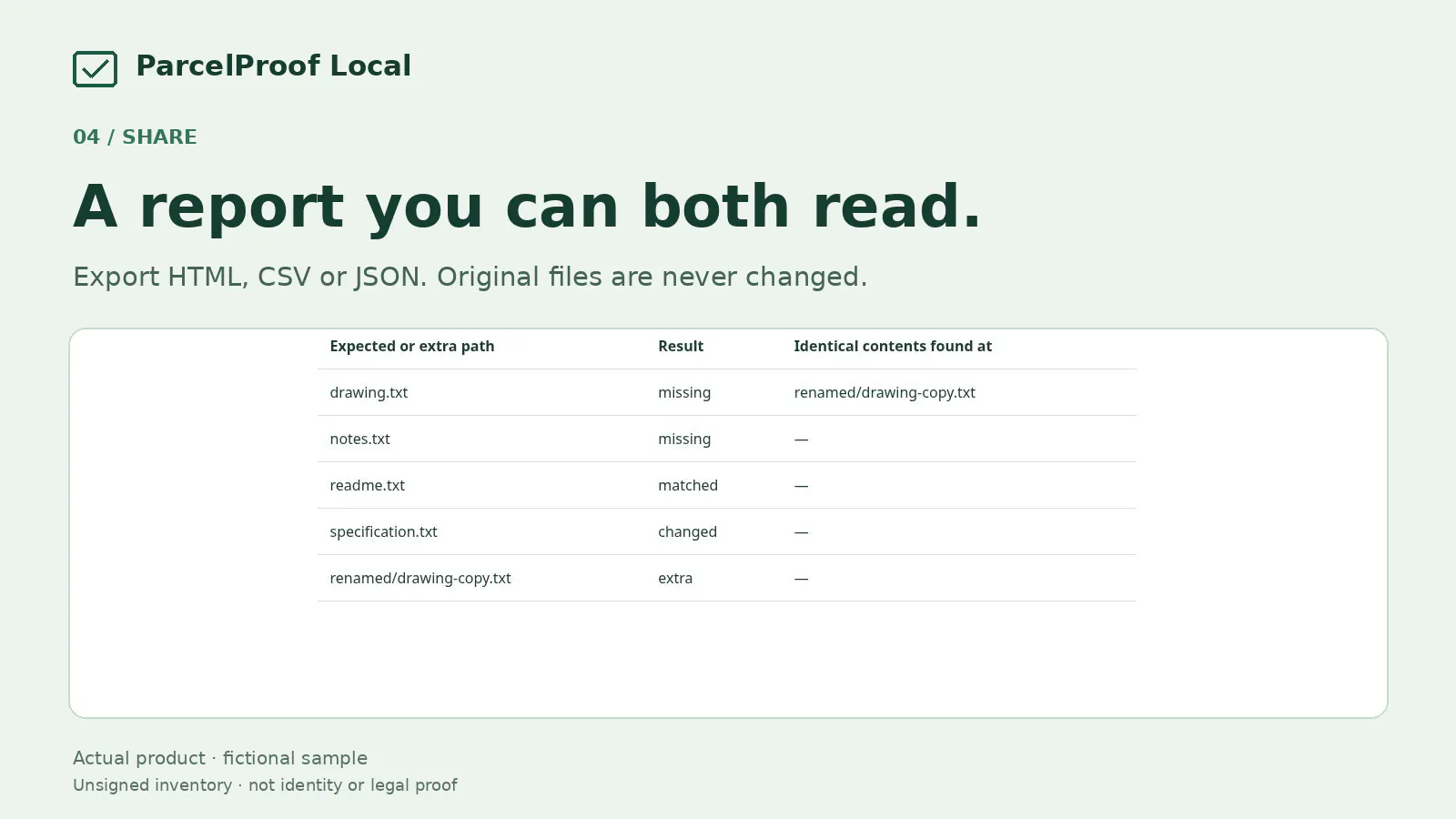Click the dash in the specification.txt row
The width and height of the screenshot is (1456, 819).
click(x=801, y=531)
